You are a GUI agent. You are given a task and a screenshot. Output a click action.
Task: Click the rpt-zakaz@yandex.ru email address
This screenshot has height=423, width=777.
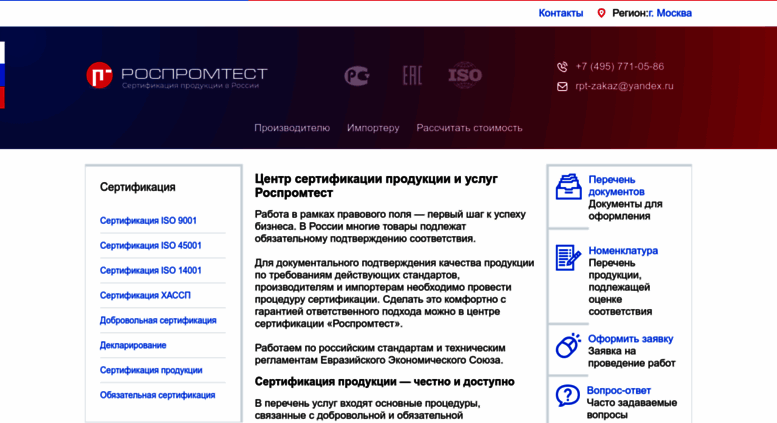(624, 86)
